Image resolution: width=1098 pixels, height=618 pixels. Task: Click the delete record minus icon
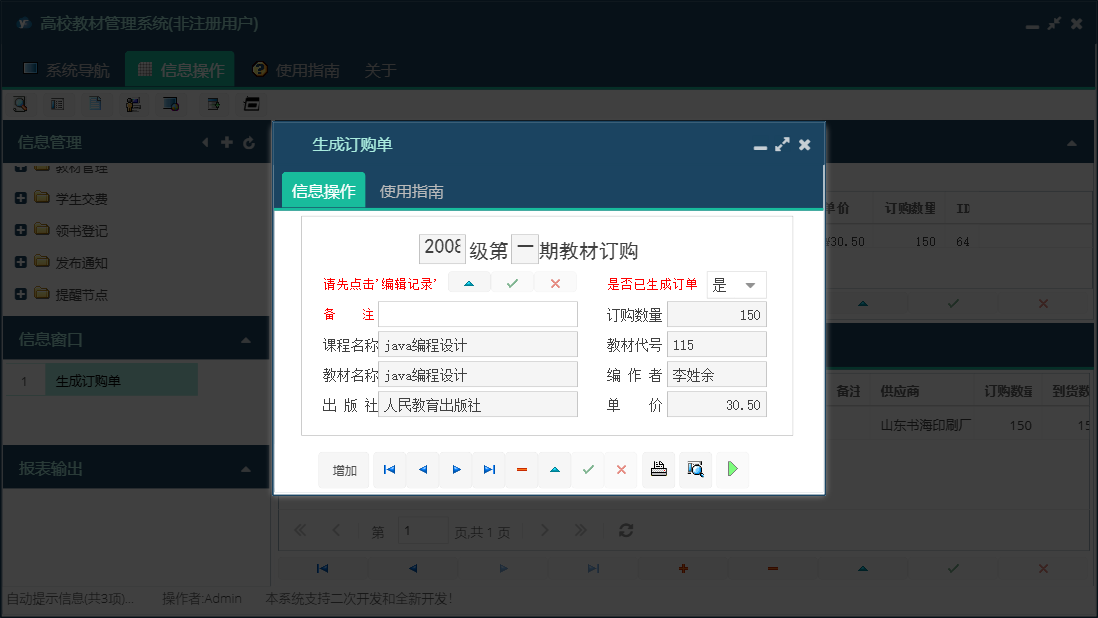[x=521, y=469]
